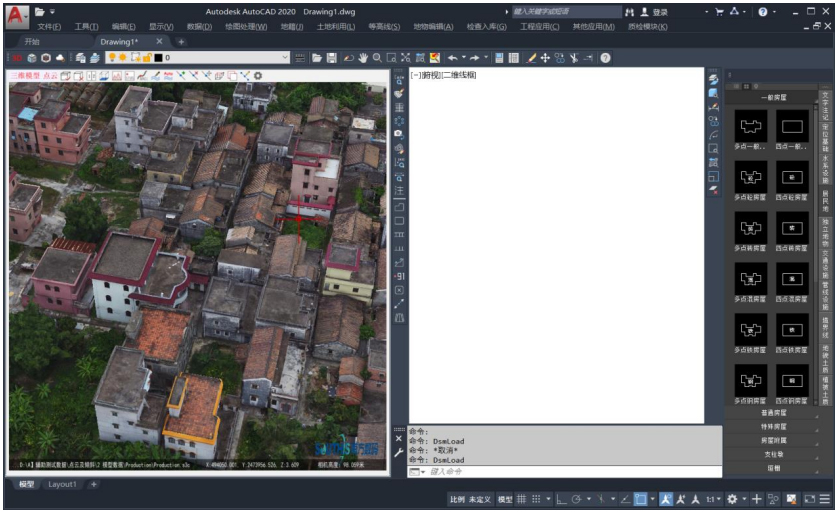
Task: Click the Save icon in the toolbar
Action: coord(332,58)
